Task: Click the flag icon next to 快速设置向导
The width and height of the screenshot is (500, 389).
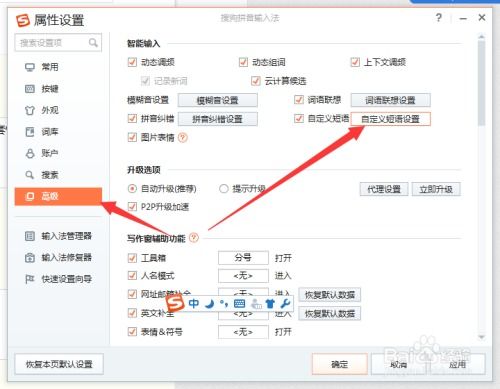Action: pyautogui.click(x=30, y=279)
